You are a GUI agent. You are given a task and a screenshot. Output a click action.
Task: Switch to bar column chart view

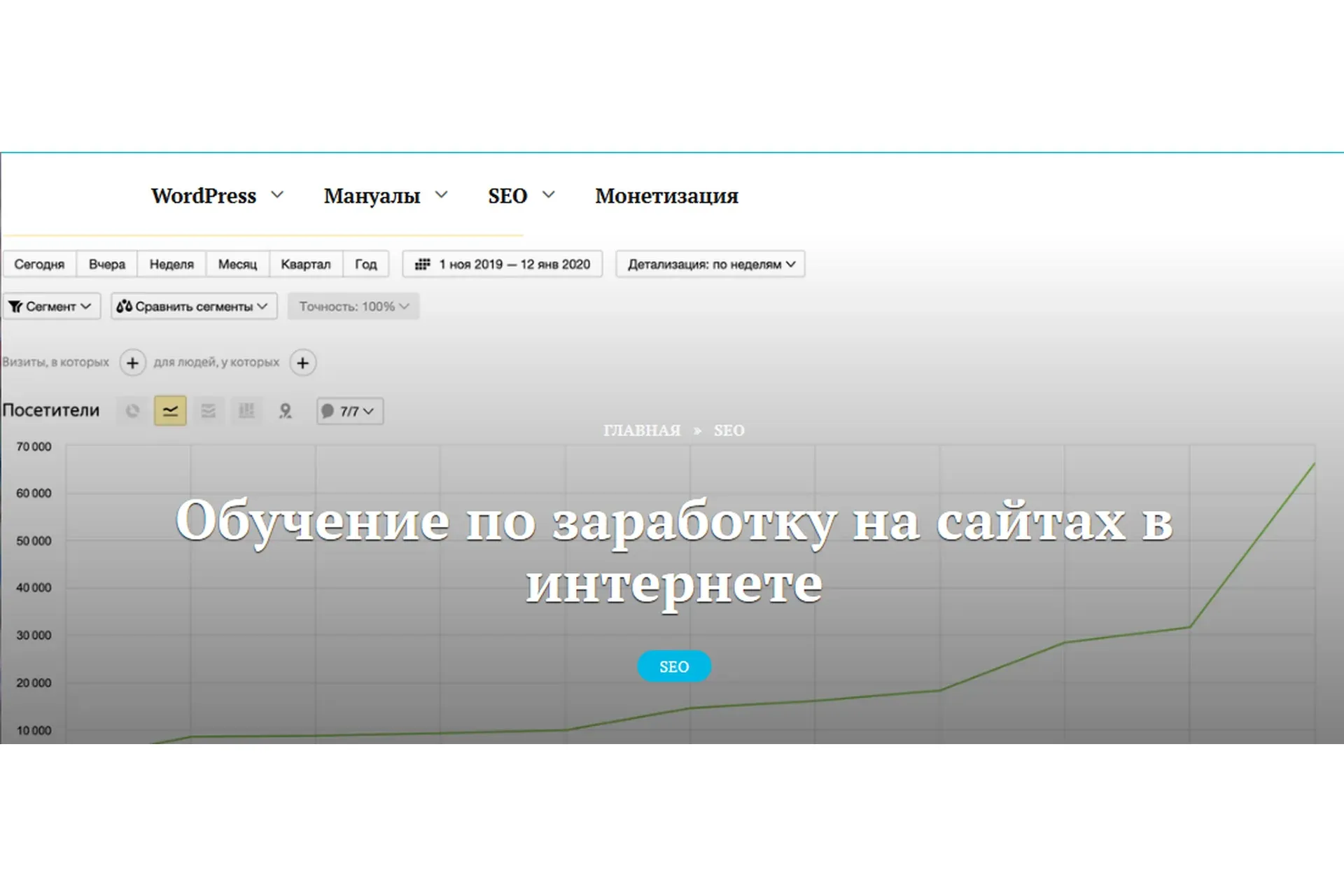pyautogui.click(x=246, y=411)
